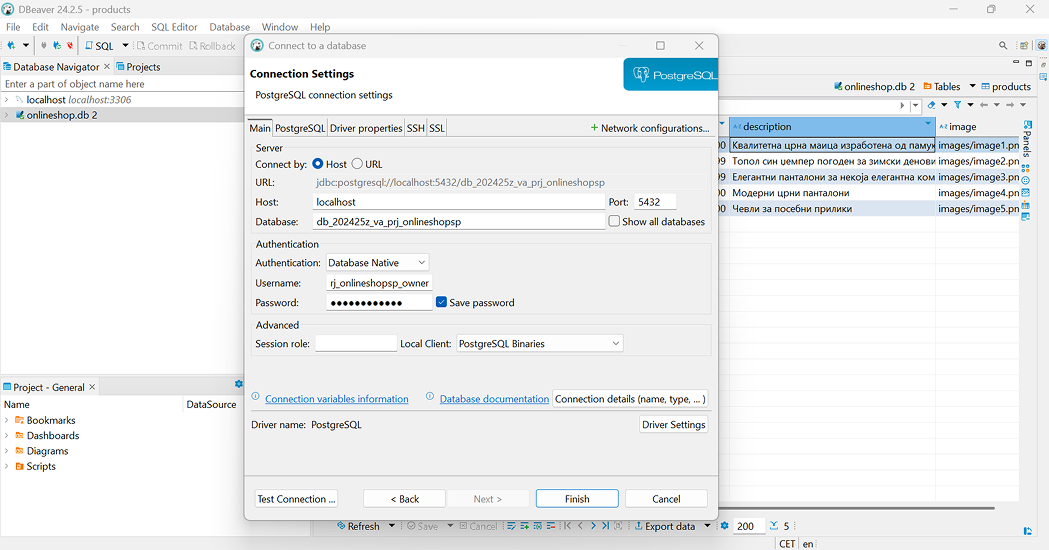
Task: Enable Show all databases checkbox
Action: [614, 222]
